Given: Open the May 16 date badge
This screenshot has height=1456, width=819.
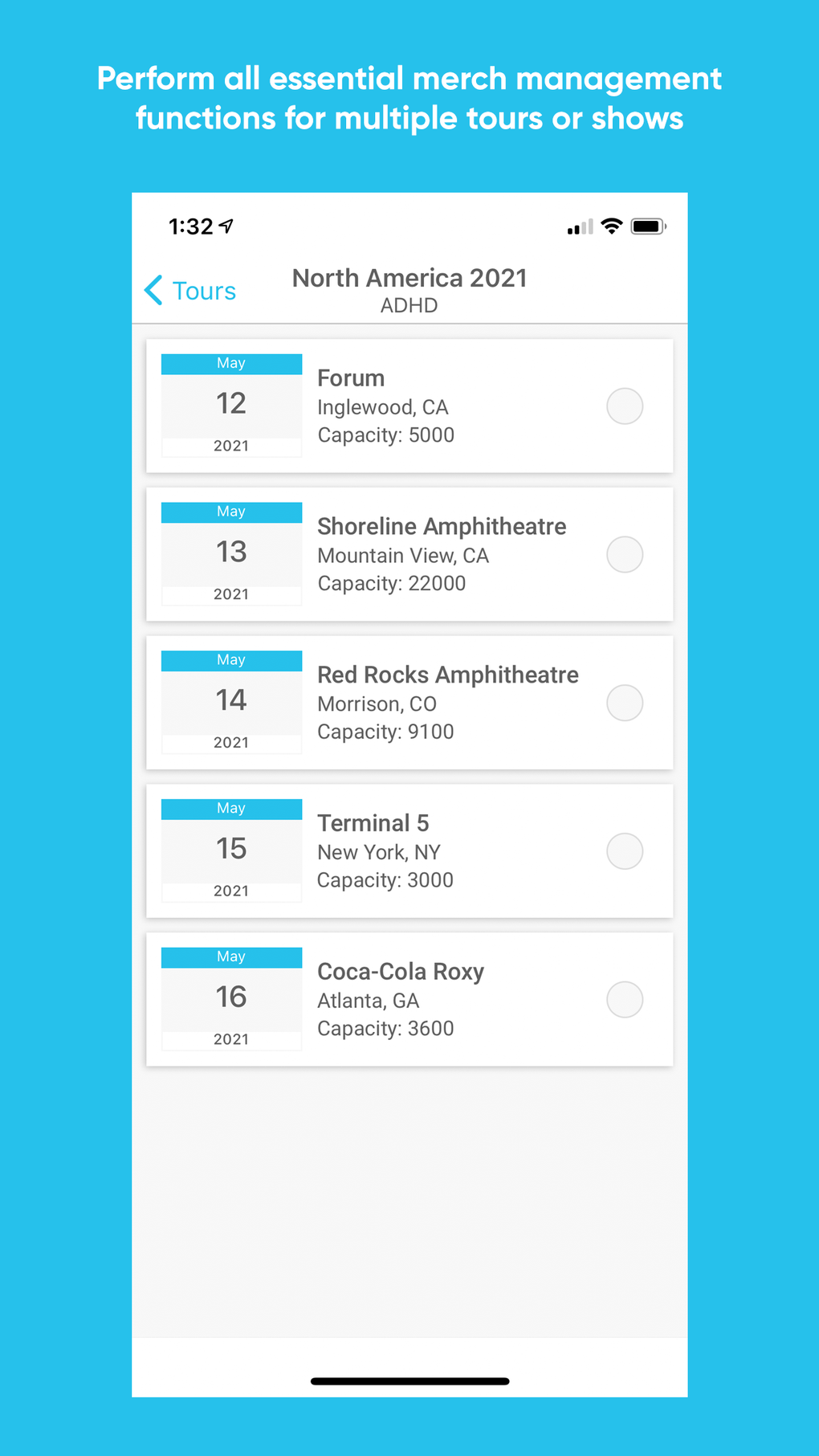Looking at the screenshot, I should 231,999.
